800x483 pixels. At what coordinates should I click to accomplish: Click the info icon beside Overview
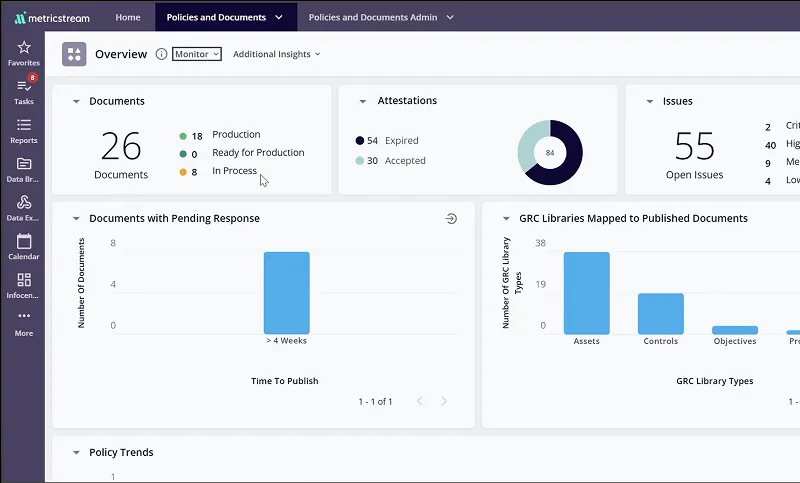(x=161, y=54)
